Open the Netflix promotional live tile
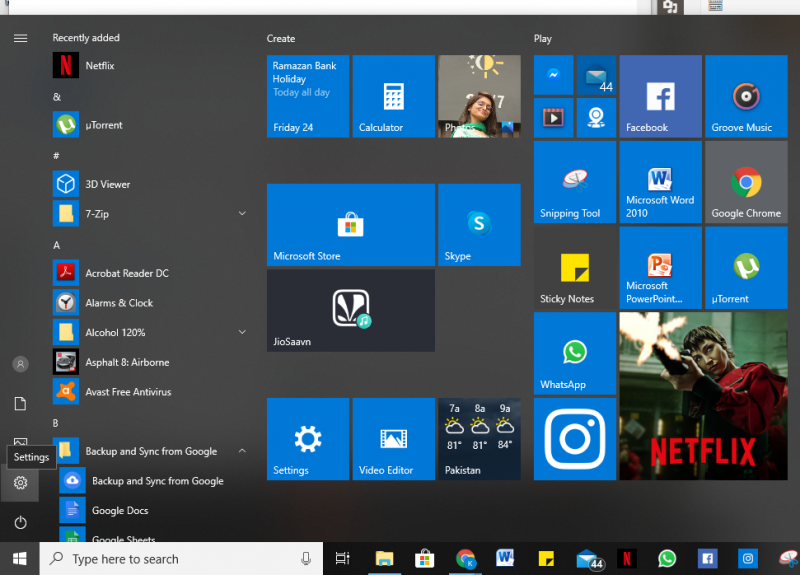The image size is (800, 575). [702, 396]
